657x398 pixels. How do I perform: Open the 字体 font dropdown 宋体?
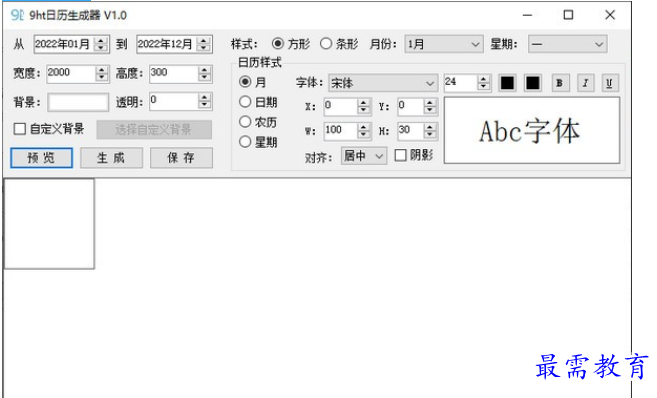pos(383,83)
